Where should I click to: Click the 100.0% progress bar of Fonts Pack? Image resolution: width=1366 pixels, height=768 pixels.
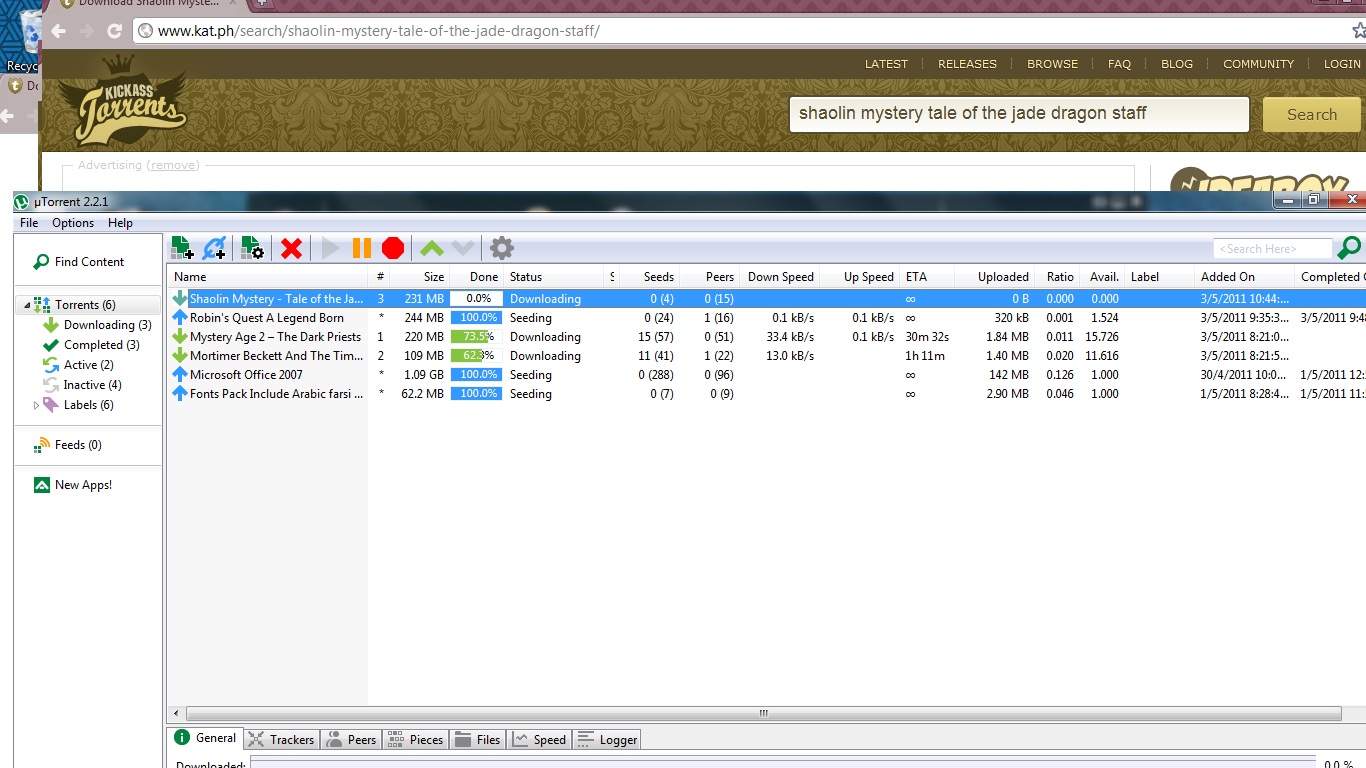click(x=475, y=393)
